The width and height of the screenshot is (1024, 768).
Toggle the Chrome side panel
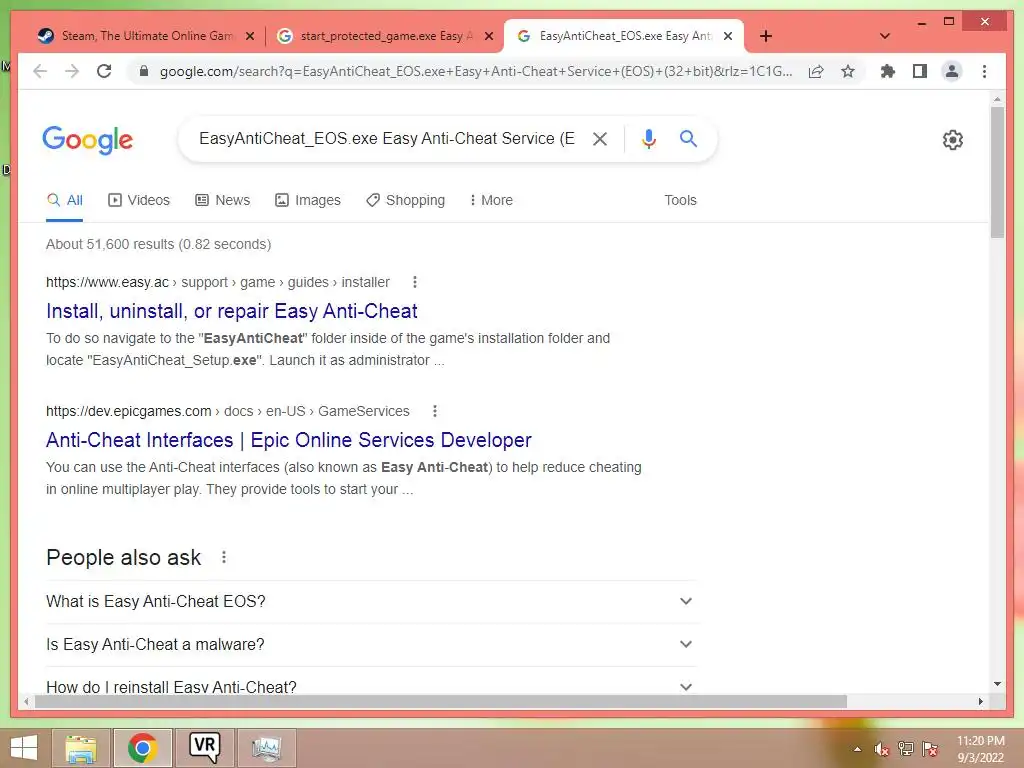[920, 71]
